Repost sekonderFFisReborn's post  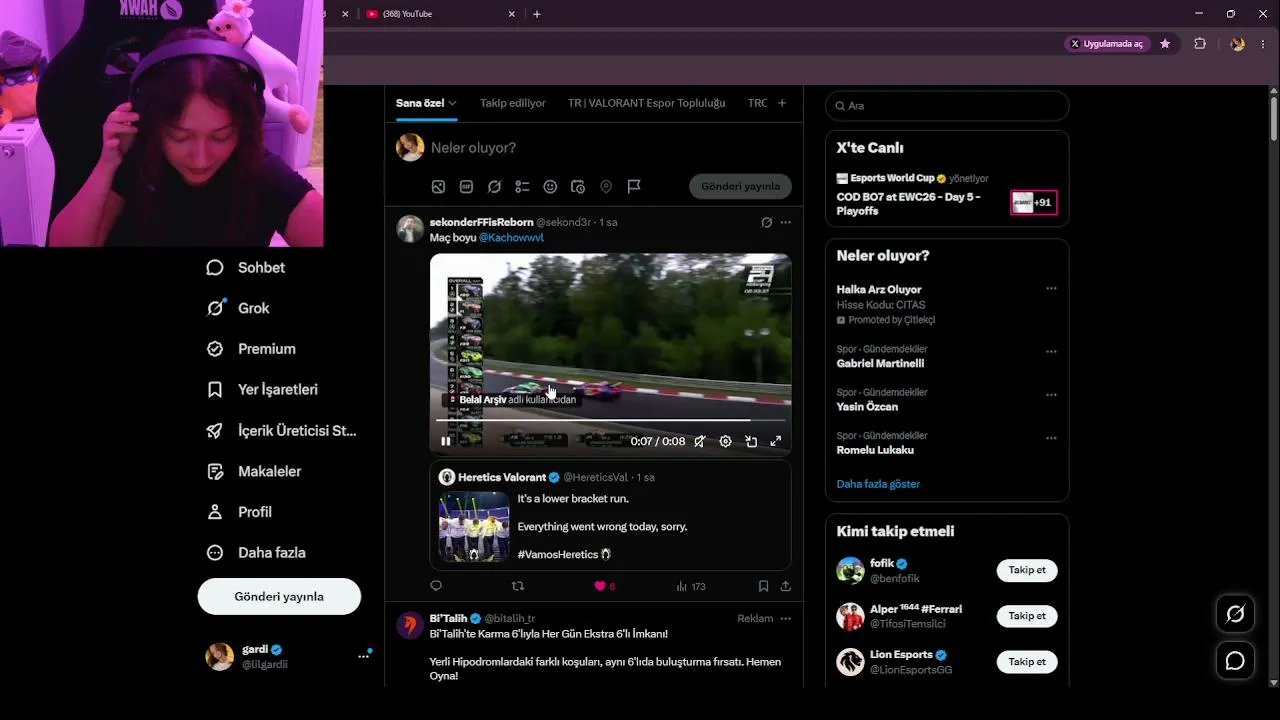click(x=518, y=586)
